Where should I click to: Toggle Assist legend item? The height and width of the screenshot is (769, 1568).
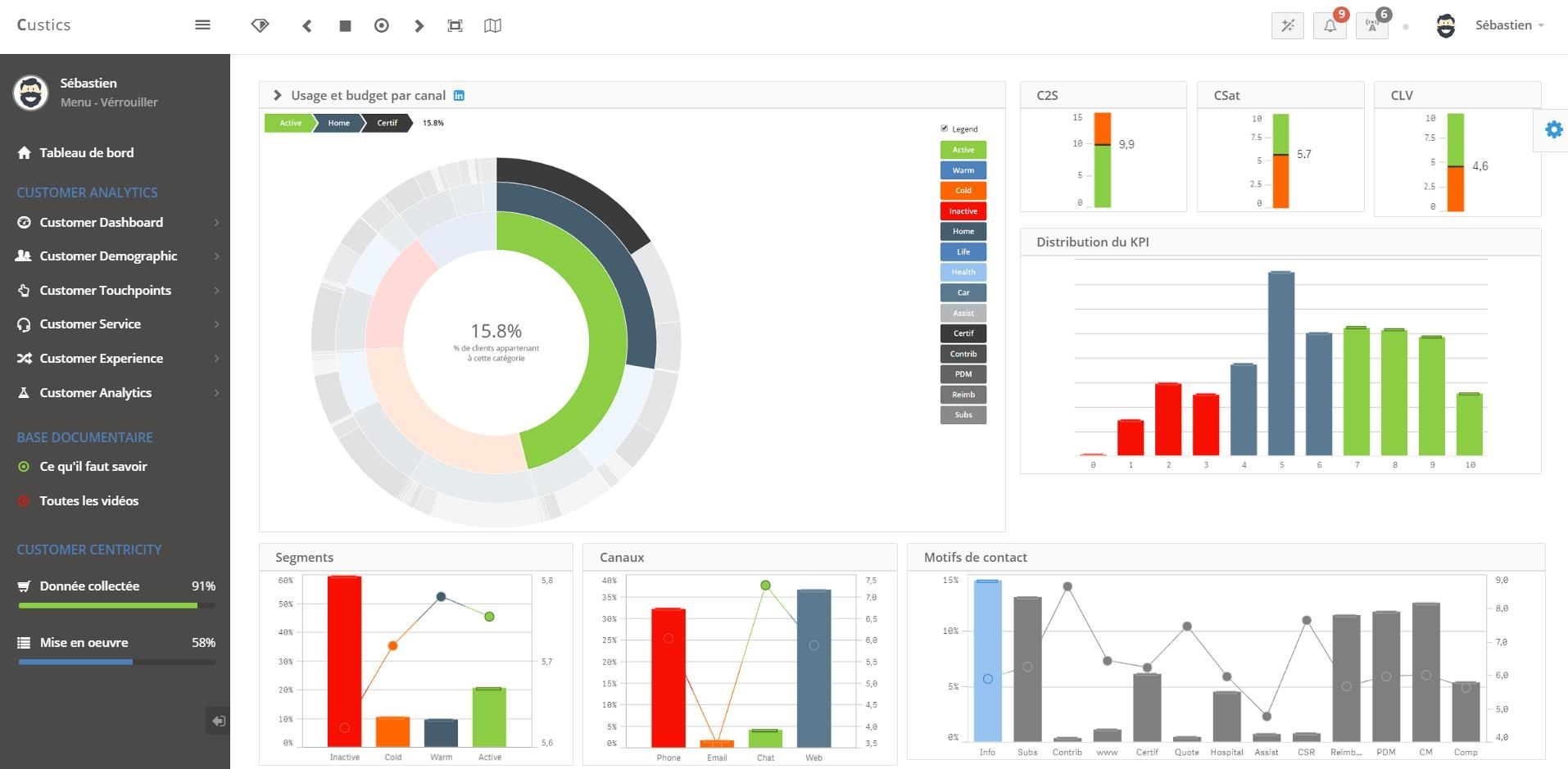(x=963, y=313)
